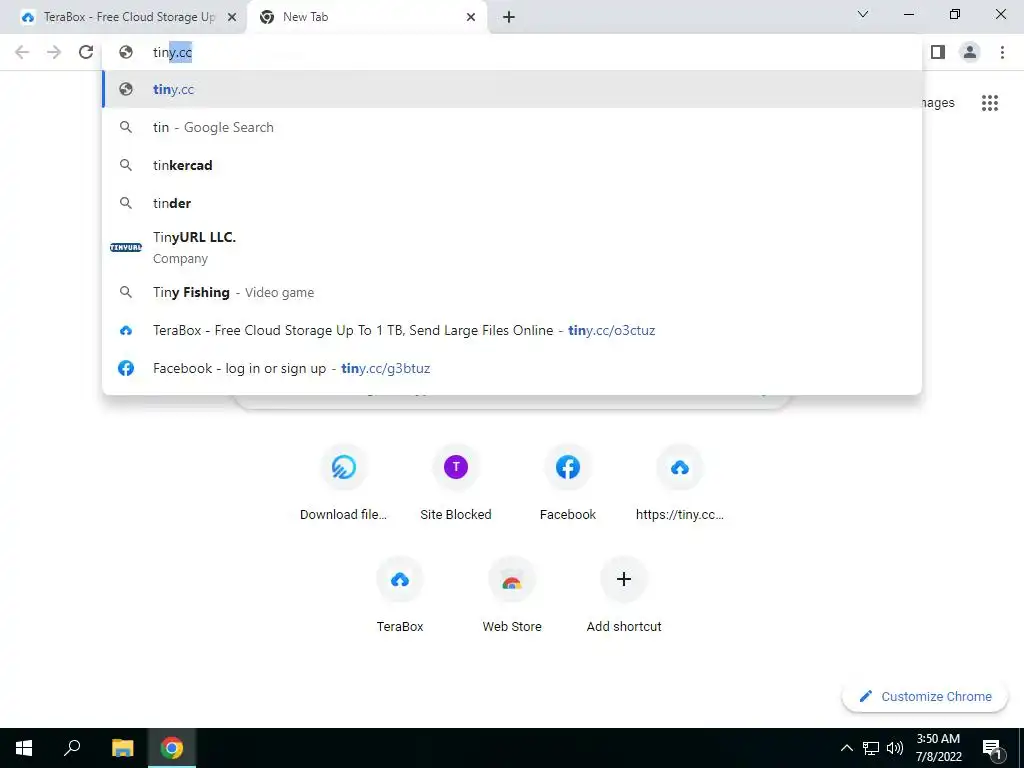Switch to the TeraBox tab
Viewport: 1024px width, 768px height.
pyautogui.click(x=124, y=17)
